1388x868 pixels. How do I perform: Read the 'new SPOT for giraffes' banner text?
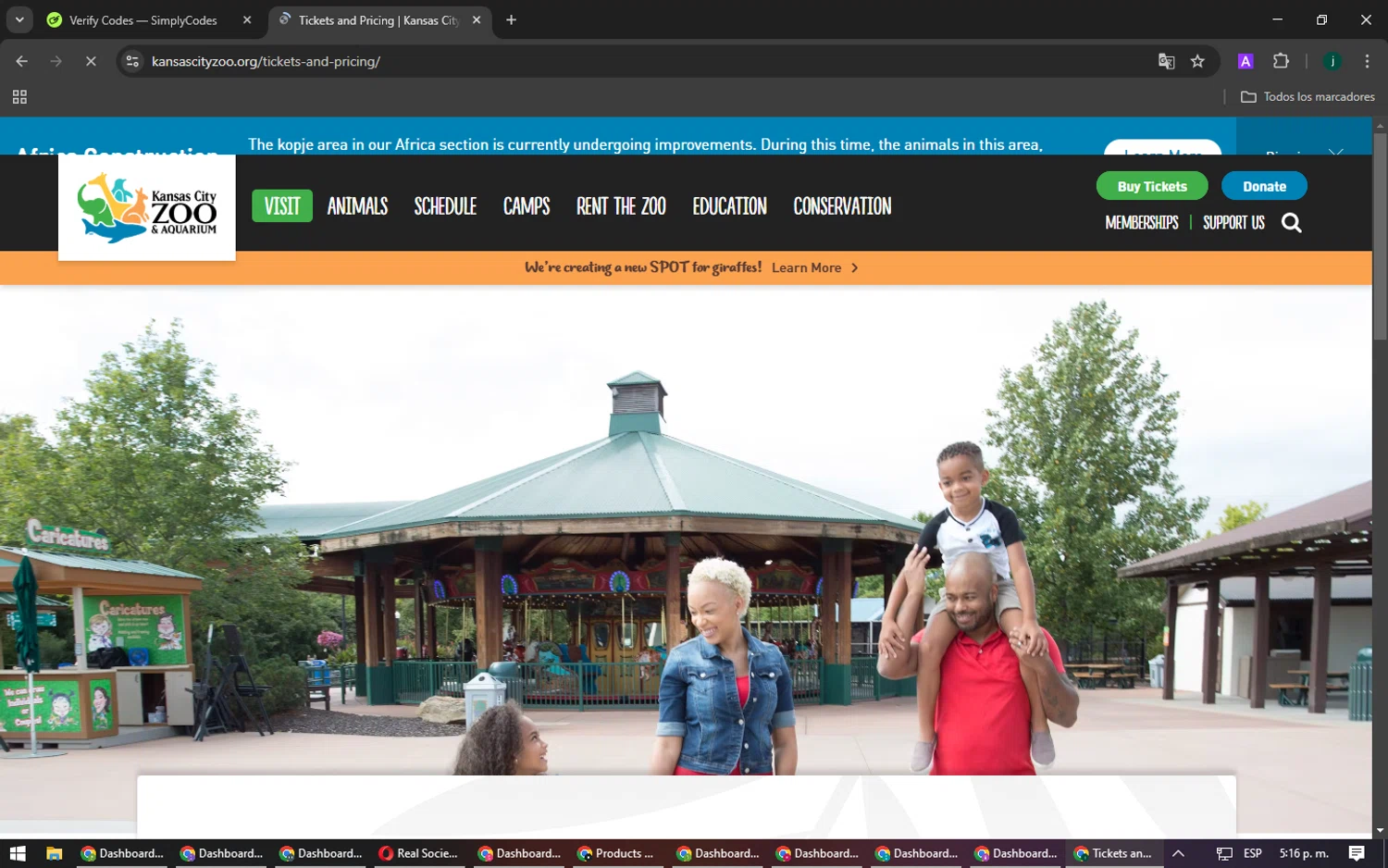(x=643, y=267)
